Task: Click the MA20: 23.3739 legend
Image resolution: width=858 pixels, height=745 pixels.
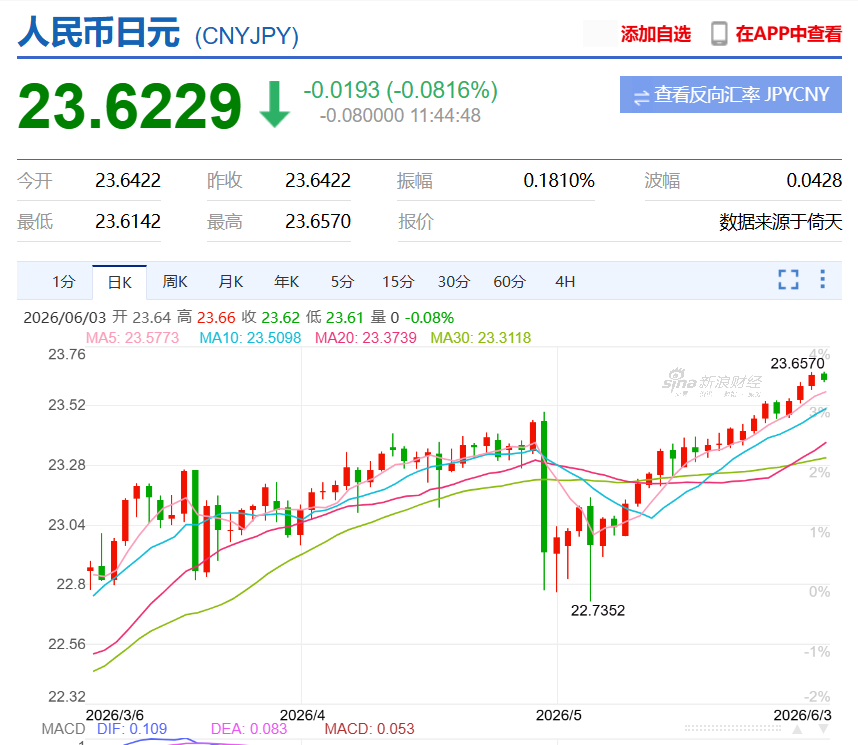Action: (x=366, y=338)
